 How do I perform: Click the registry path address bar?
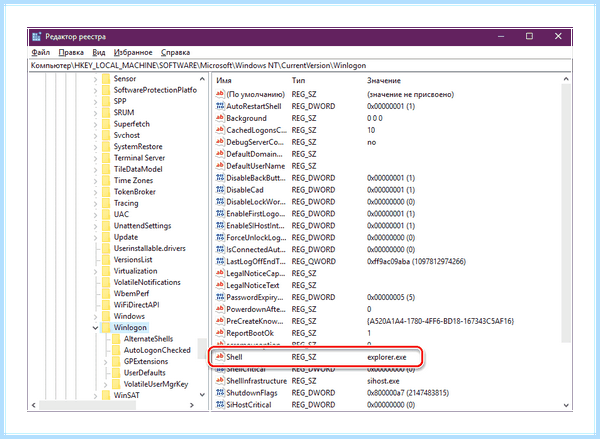click(x=300, y=65)
